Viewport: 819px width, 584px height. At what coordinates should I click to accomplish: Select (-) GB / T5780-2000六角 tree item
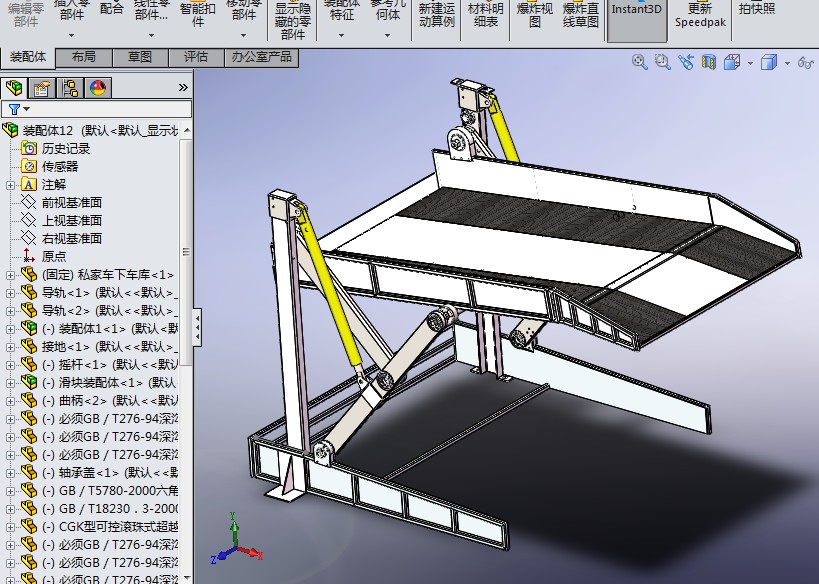110,490
